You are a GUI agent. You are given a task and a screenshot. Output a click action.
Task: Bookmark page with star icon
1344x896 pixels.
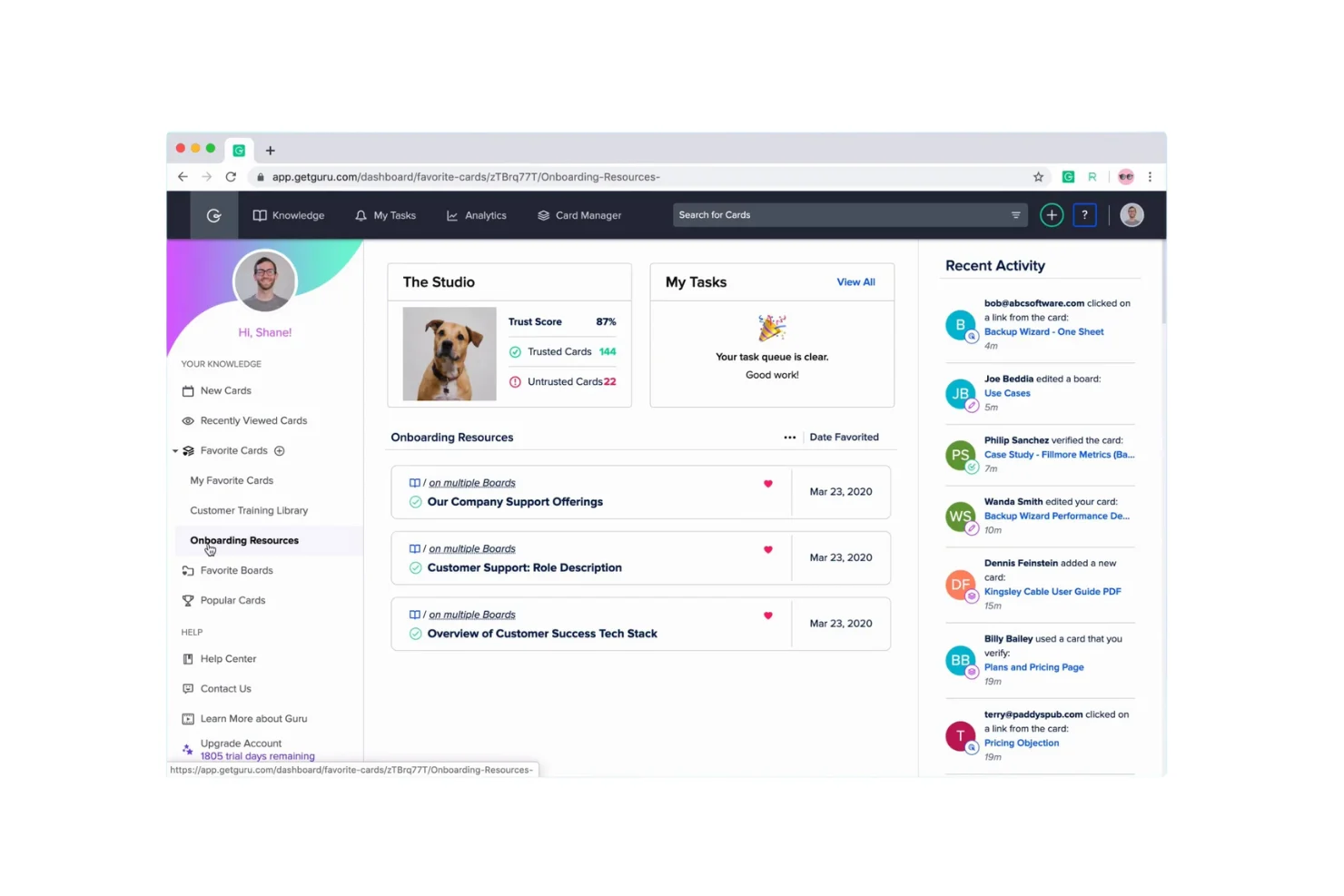click(1039, 177)
